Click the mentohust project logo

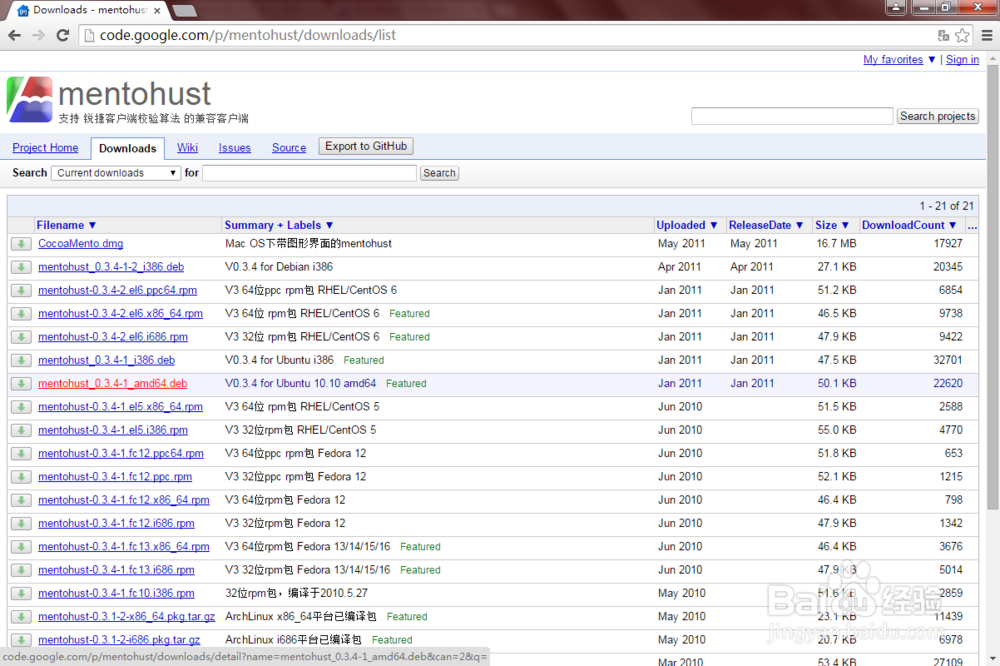pyautogui.click(x=29, y=98)
